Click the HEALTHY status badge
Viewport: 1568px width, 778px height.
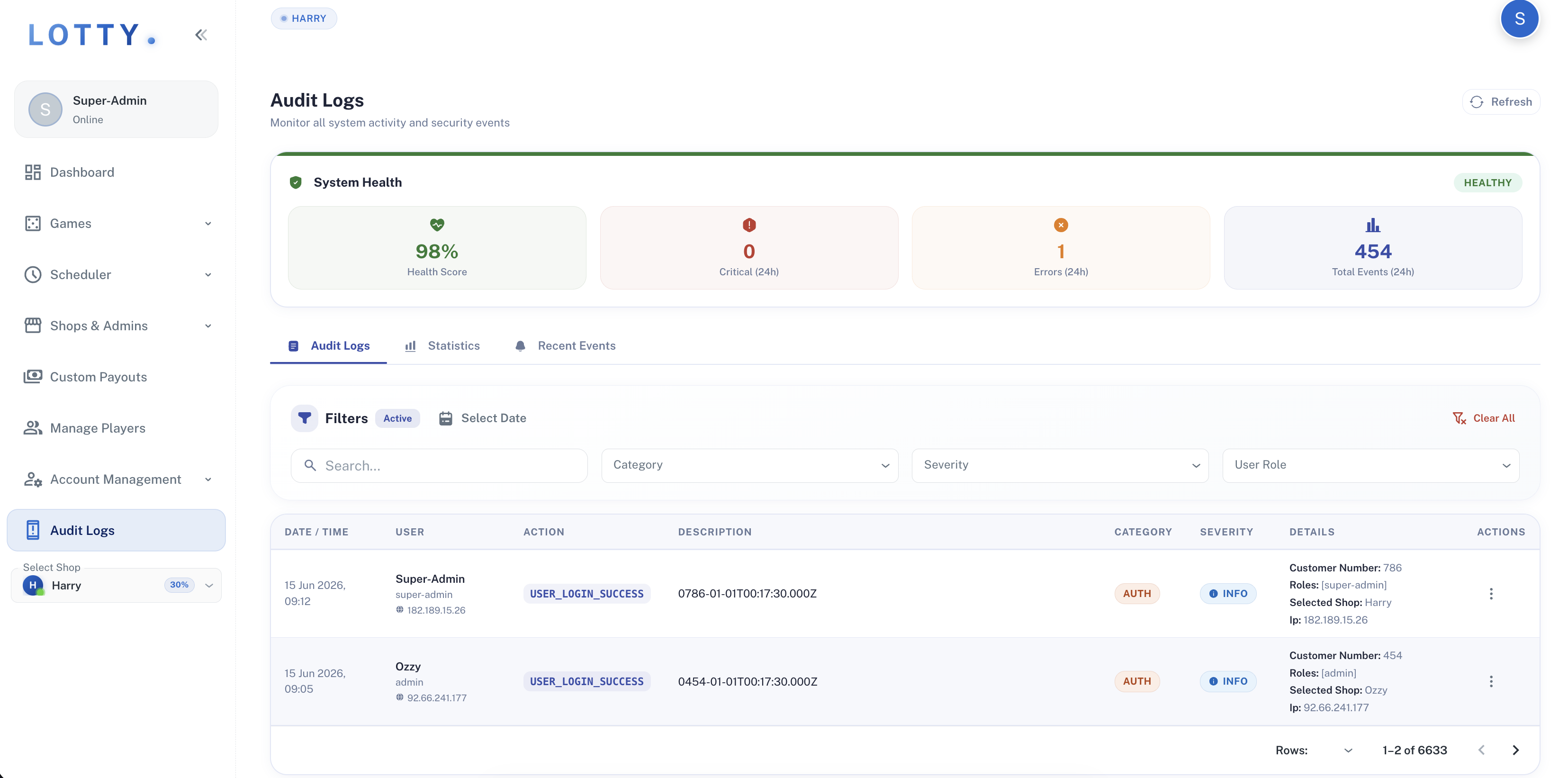[1487, 182]
